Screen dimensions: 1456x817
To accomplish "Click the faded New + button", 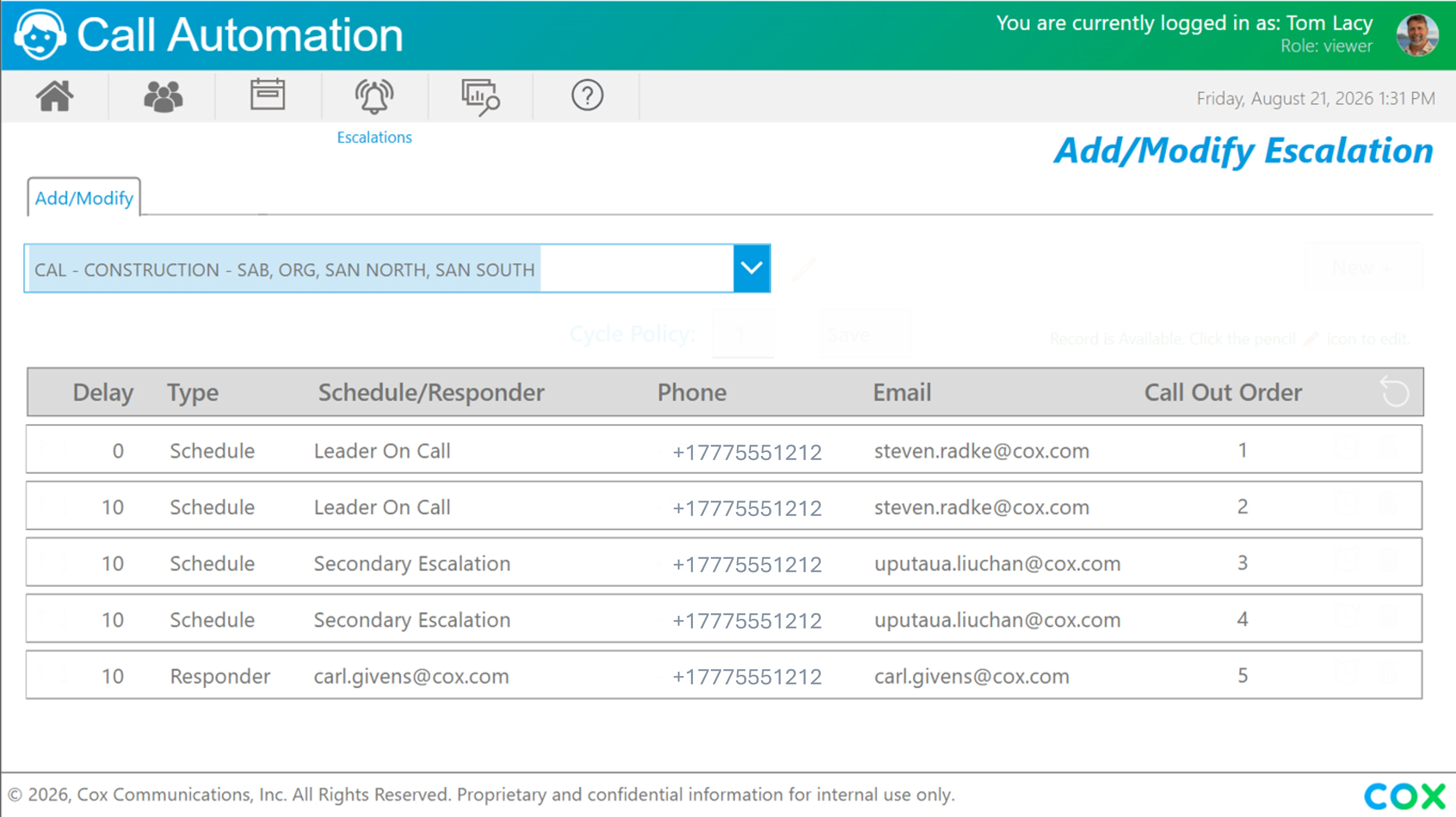I will pyautogui.click(x=1363, y=267).
